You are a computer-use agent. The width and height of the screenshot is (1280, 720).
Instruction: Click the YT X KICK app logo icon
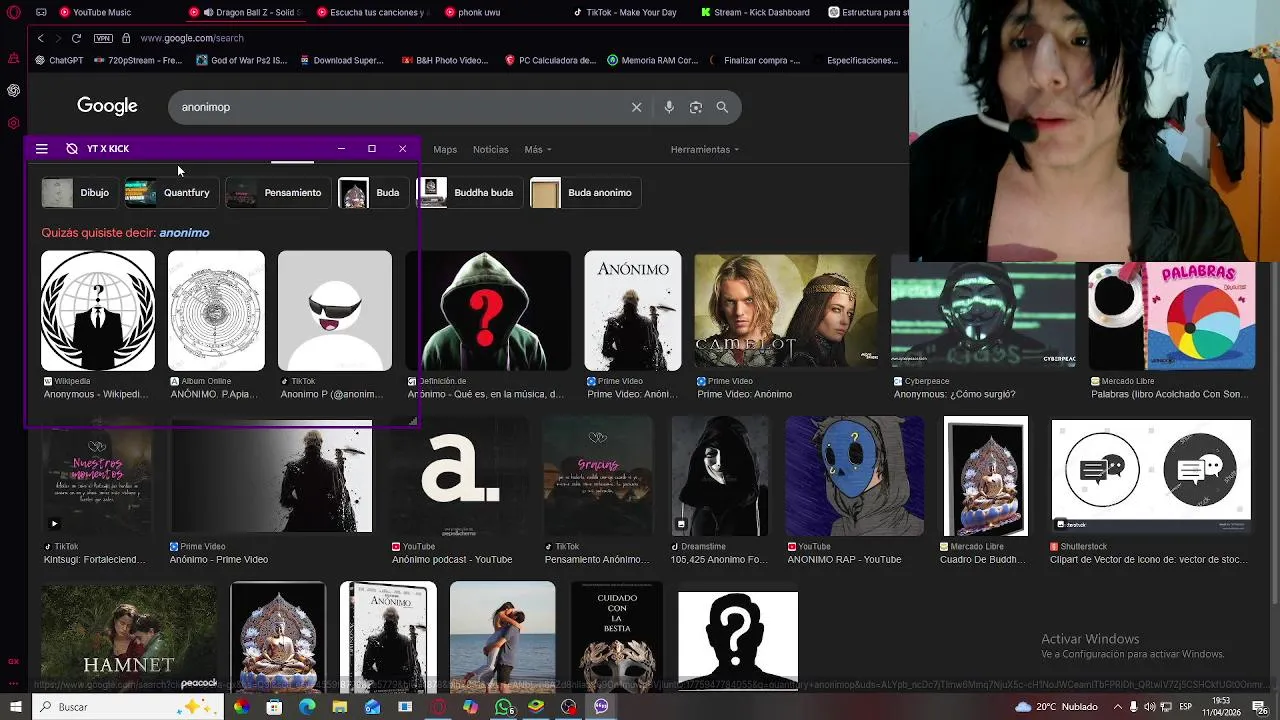click(72, 149)
